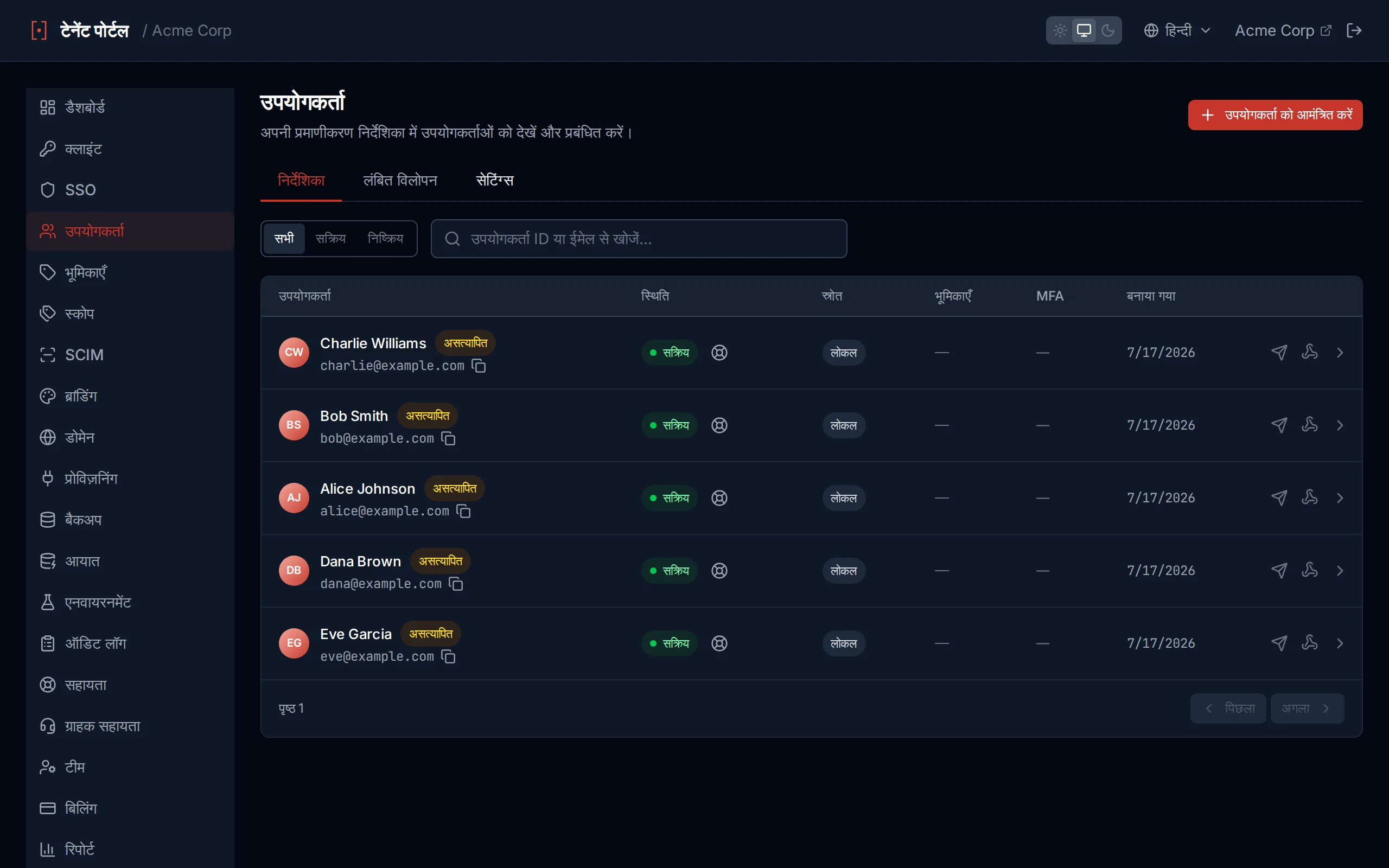Open ब्रांडिंग in the sidebar
This screenshot has height=868, width=1389.
coord(130,396)
